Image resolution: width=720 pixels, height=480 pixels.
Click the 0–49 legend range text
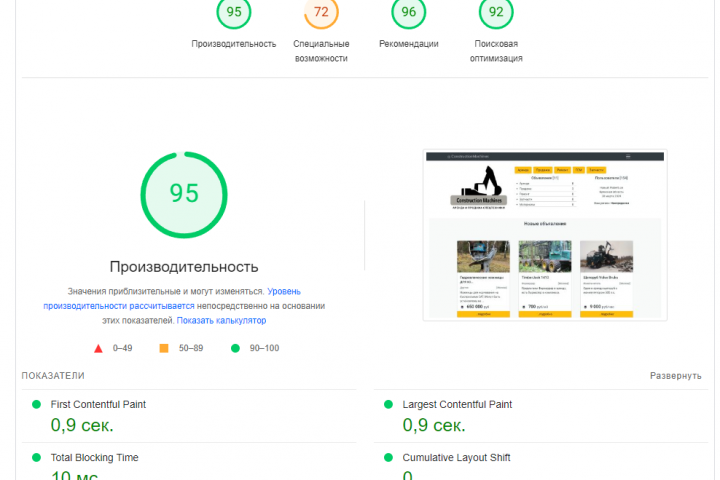coord(123,348)
